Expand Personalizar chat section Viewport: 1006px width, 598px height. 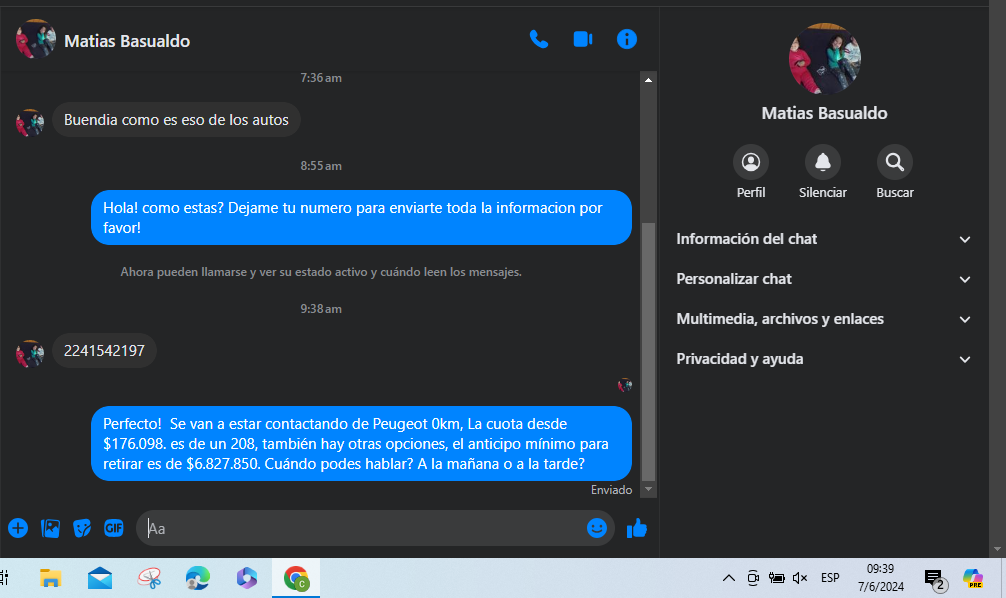823,279
